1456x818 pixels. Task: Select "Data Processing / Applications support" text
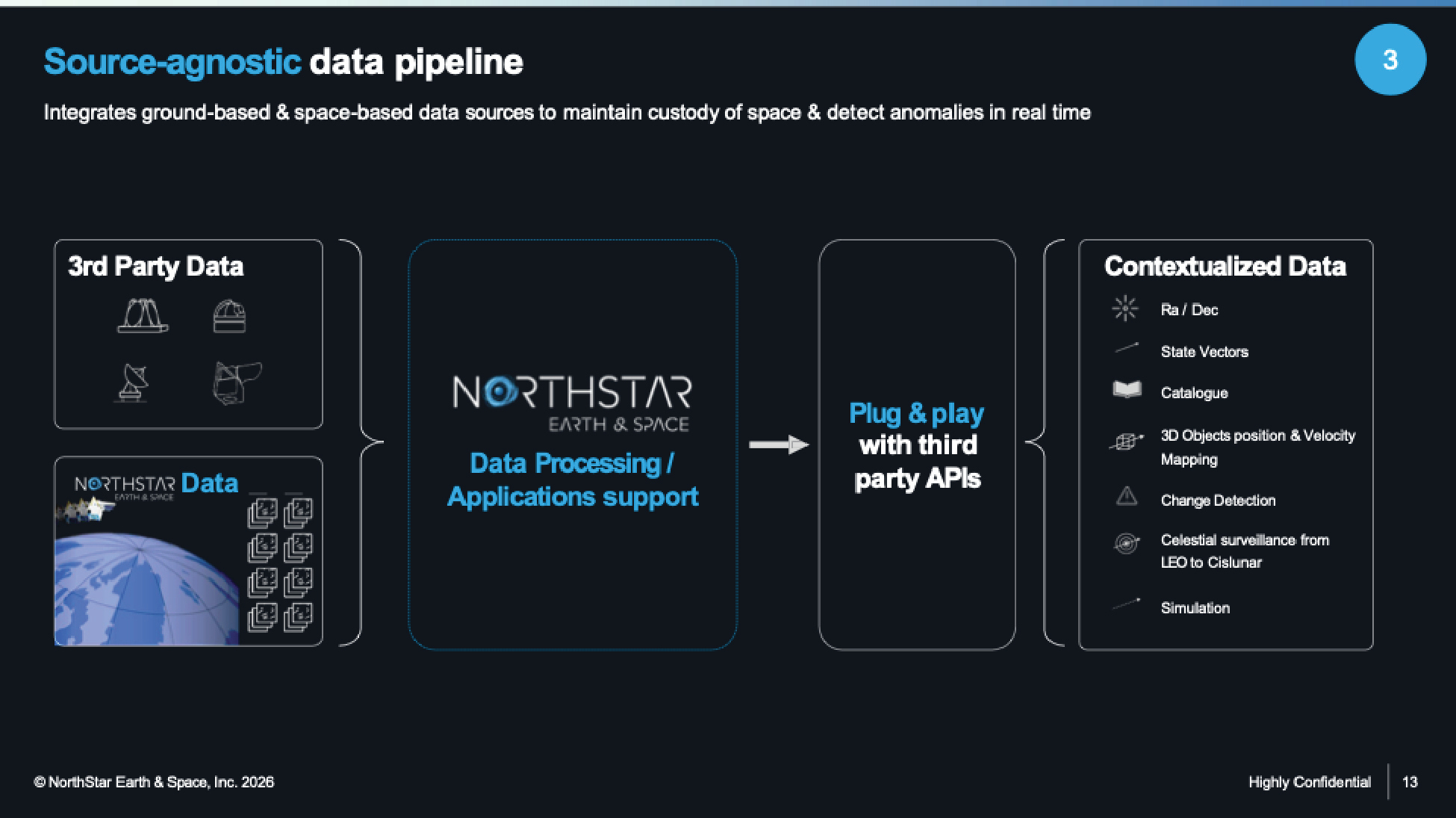click(x=573, y=480)
